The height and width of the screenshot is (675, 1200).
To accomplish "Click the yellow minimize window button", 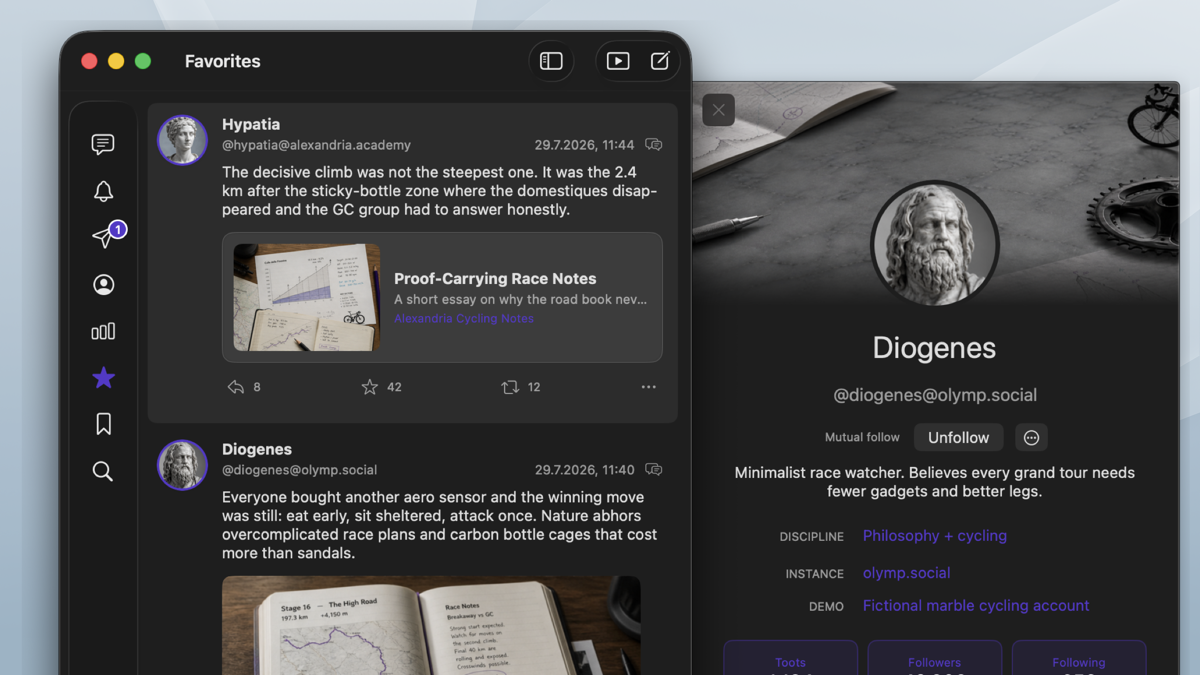I will coord(116,61).
